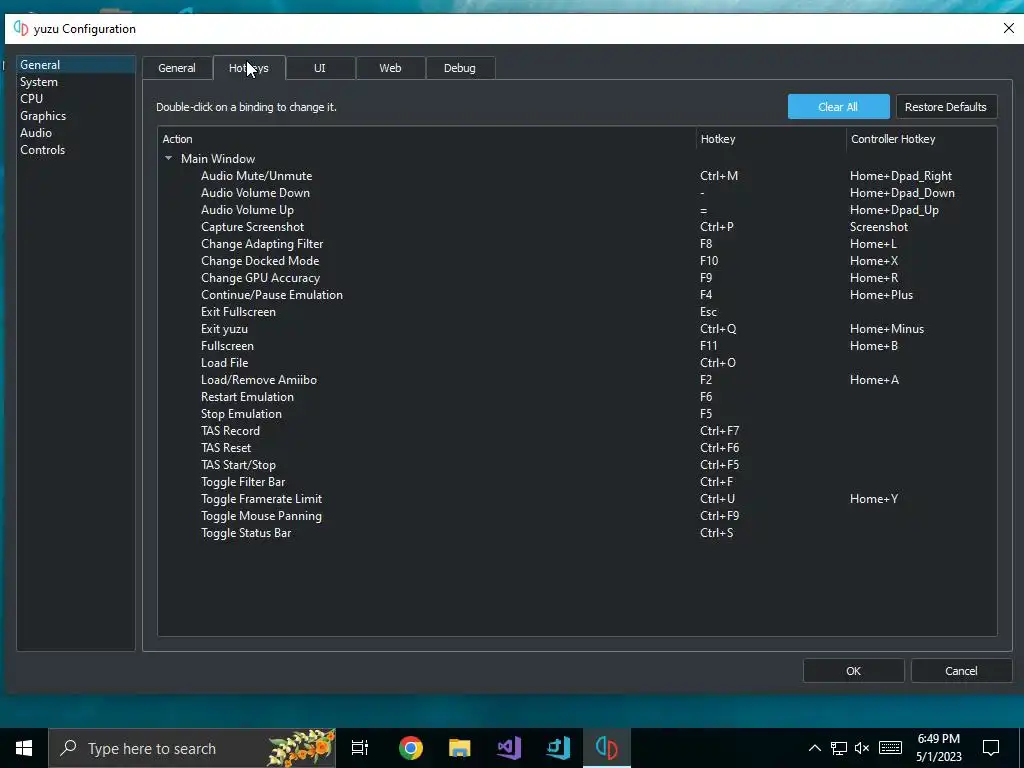Screen dimensions: 1024x768
Task: Select the Restart Emulation action
Action: coord(248,396)
